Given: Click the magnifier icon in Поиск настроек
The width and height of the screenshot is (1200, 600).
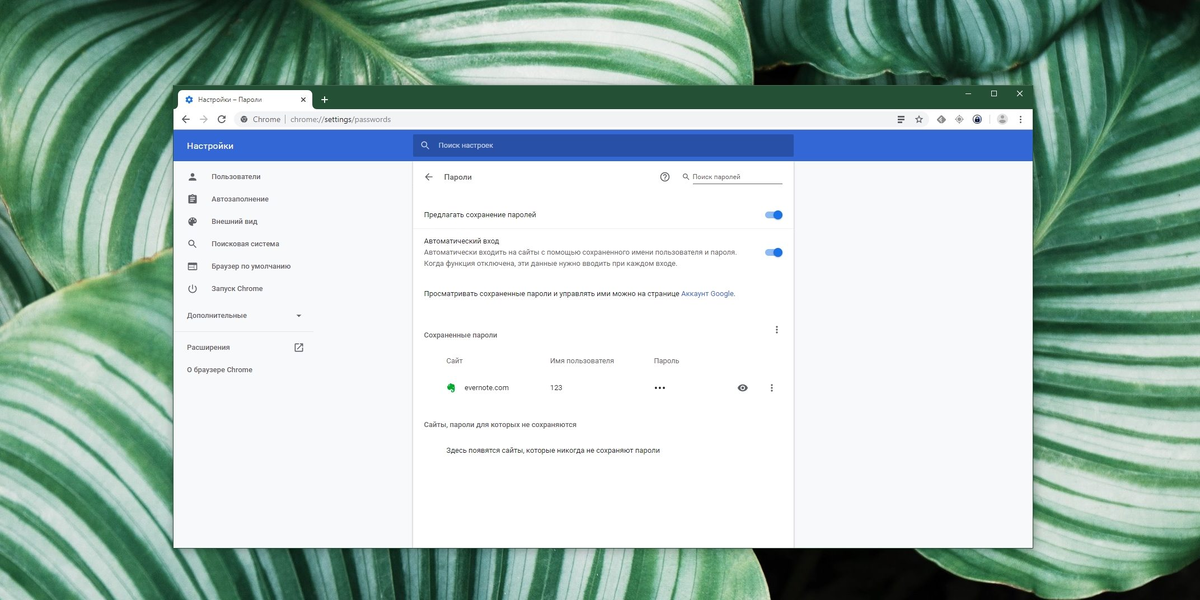Looking at the screenshot, I should coord(425,145).
